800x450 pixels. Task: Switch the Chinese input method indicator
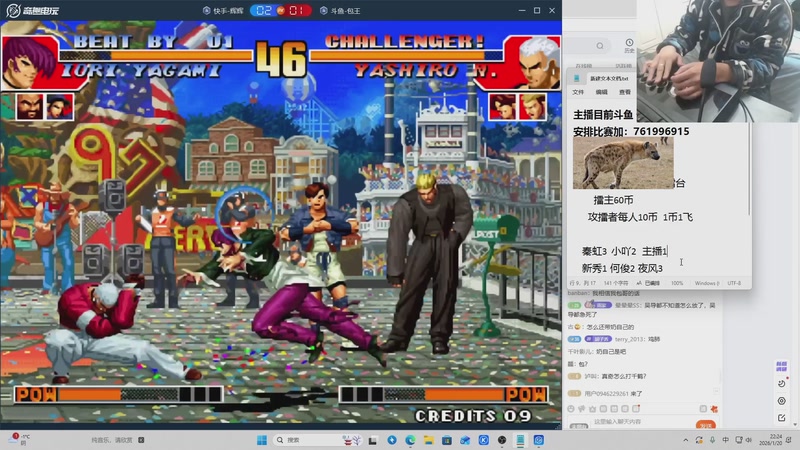pos(726,440)
